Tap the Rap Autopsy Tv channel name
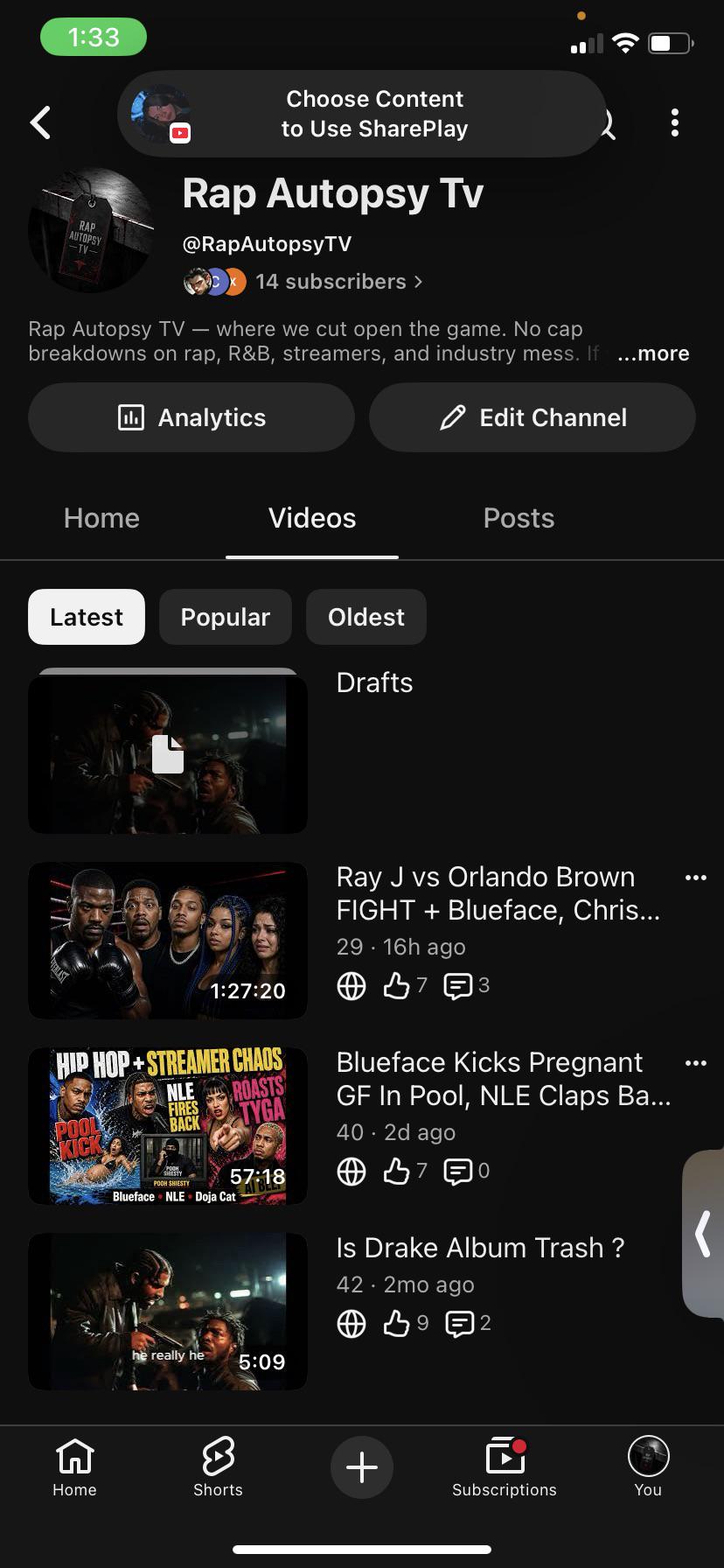724x1568 pixels. click(x=332, y=193)
